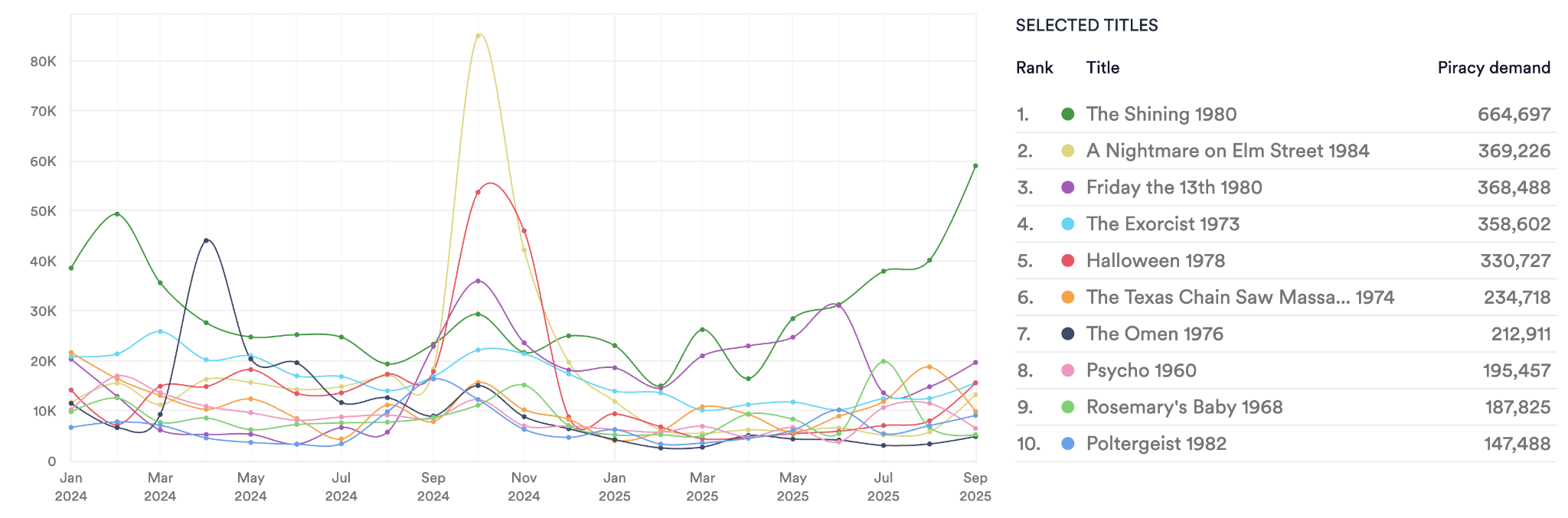
Task: Click The Omen's 44K peak data point
Action: click(x=206, y=240)
